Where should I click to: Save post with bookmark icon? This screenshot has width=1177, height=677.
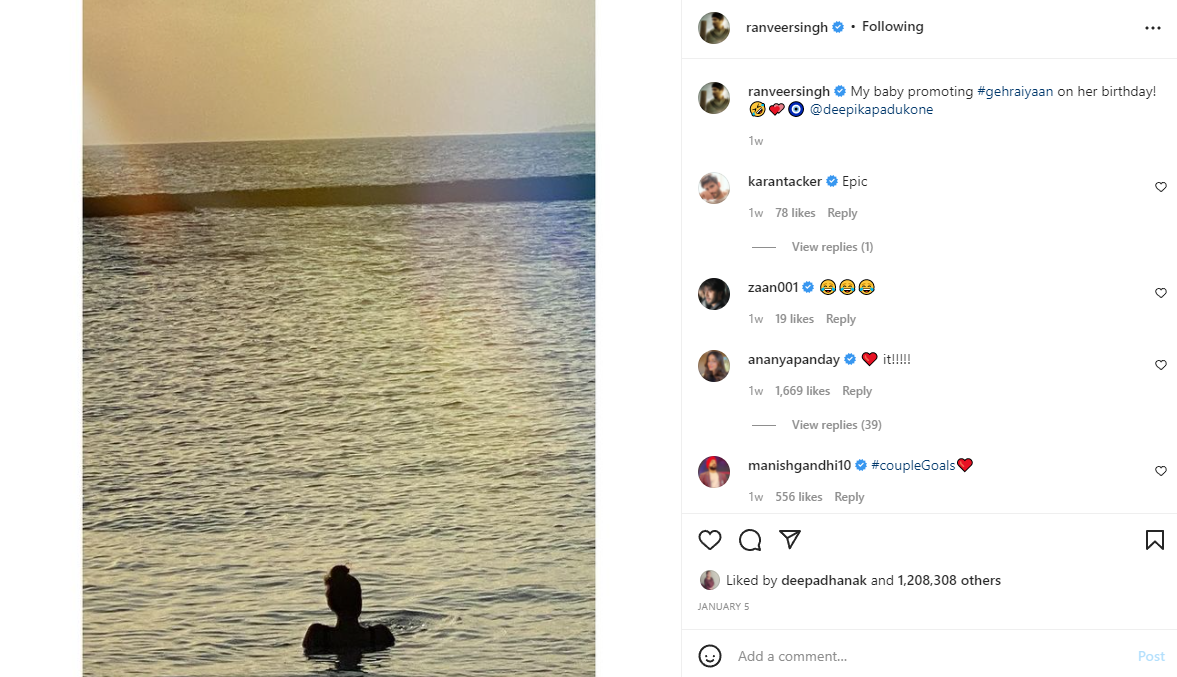coord(1154,540)
